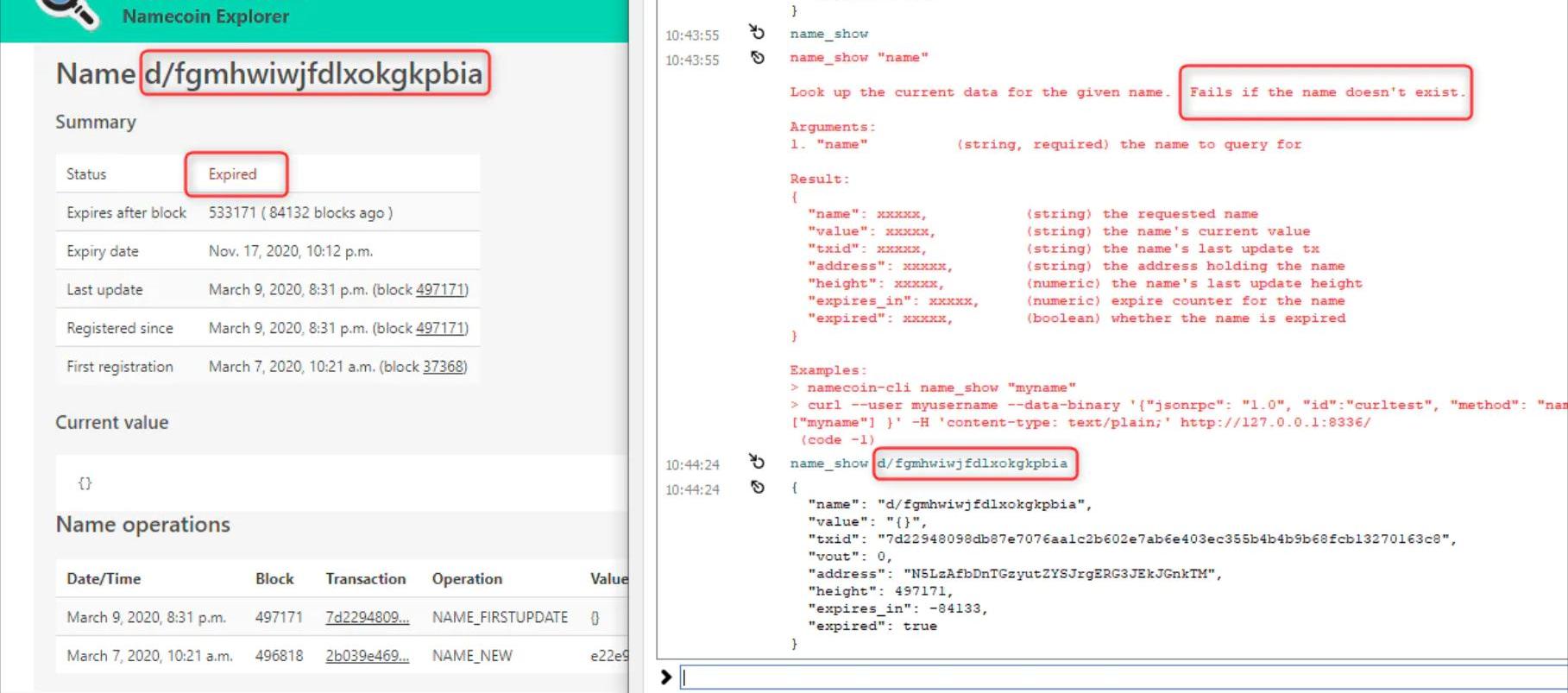Click the request icon beside first name_show command
The width and height of the screenshot is (1568, 693).
(x=757, y=33)
